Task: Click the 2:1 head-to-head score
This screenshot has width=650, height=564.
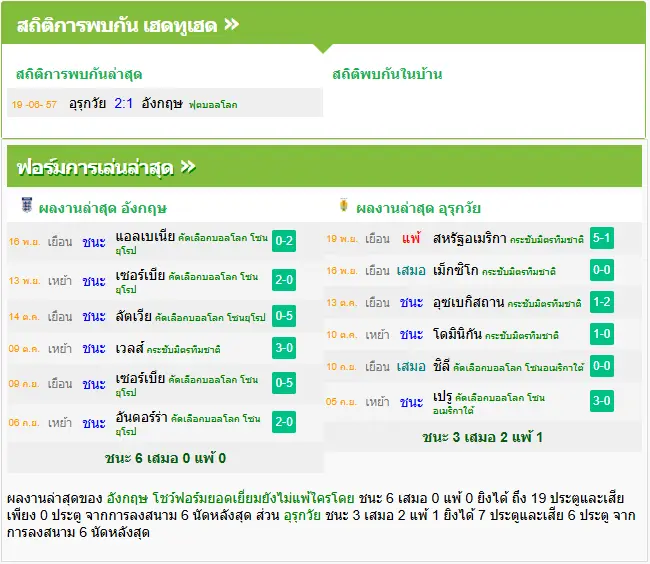Action: pos(124,103)
